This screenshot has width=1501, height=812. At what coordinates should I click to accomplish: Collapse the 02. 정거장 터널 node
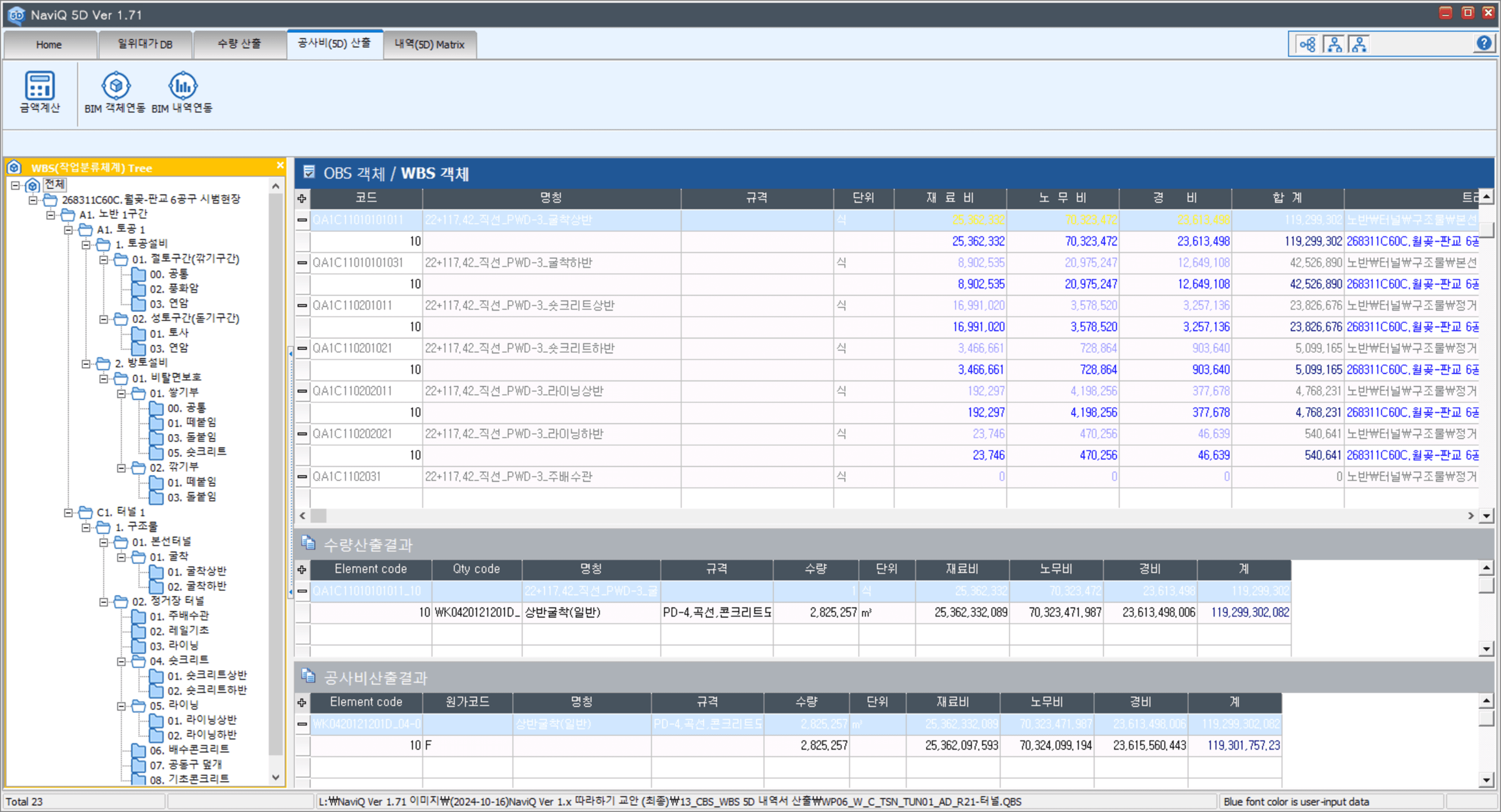tap(104, 602)
